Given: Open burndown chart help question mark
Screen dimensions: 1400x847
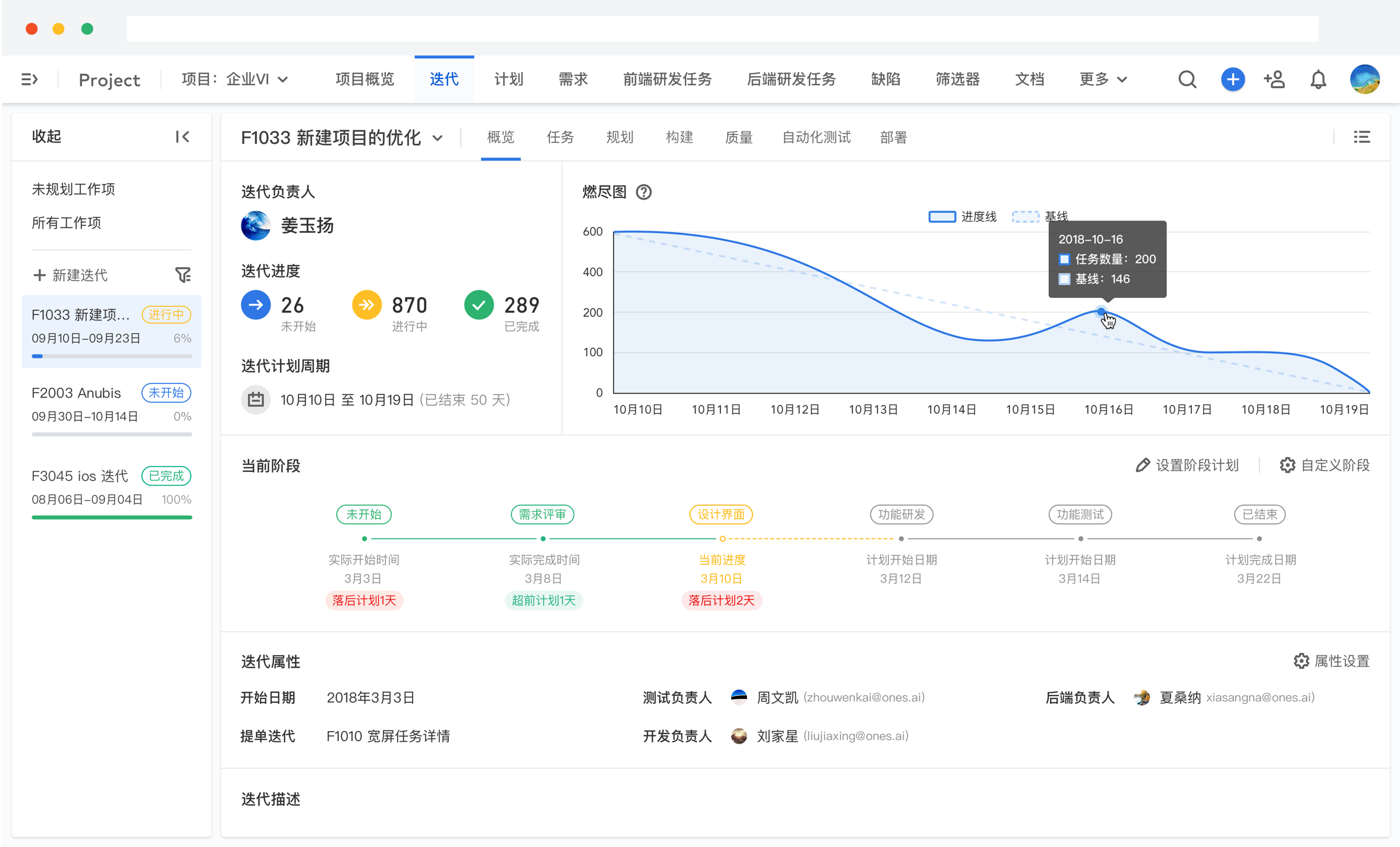Looking at the screenshot, I should pos(643,192).
